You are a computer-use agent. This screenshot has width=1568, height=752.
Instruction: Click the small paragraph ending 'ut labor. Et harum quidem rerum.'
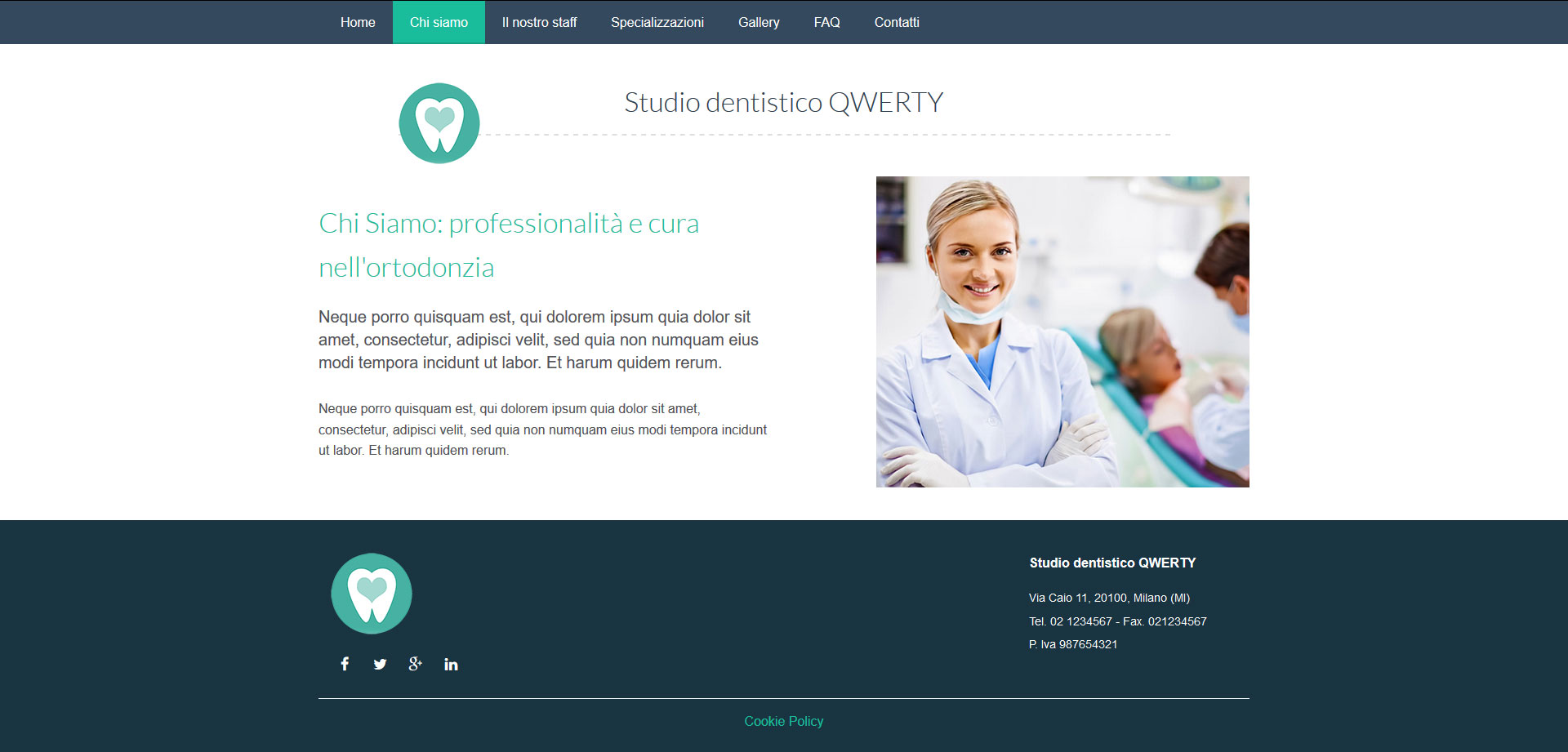coord(543,429)
